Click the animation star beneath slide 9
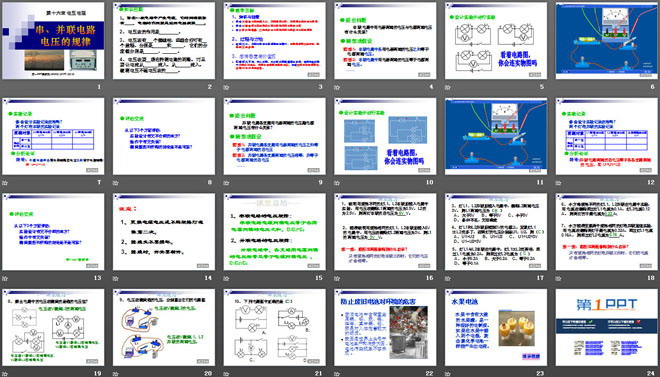The image size is (660, 377). (226, 183)
